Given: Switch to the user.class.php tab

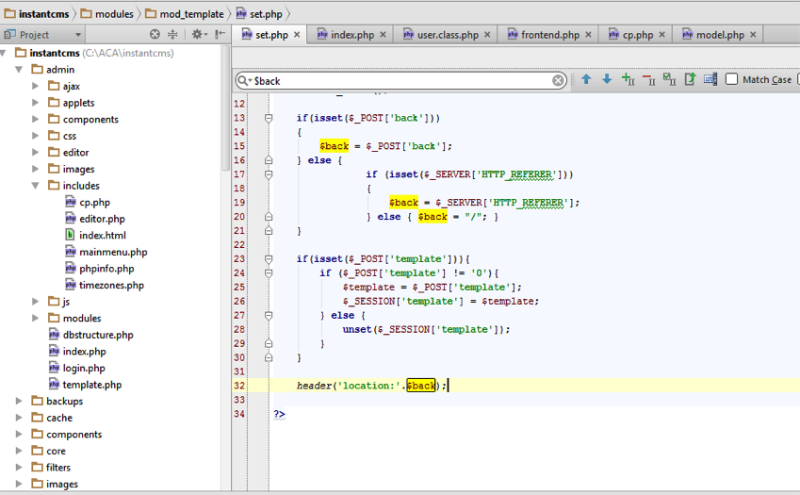Looking at the screenshot, I should tap(439, 34).
